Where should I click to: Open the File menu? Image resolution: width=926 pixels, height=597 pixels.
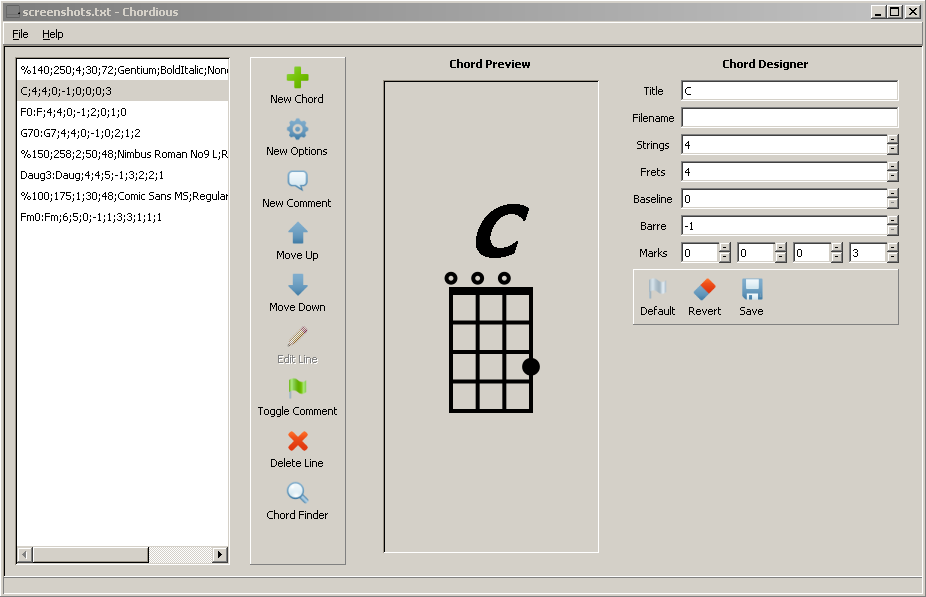click(20, 34)
